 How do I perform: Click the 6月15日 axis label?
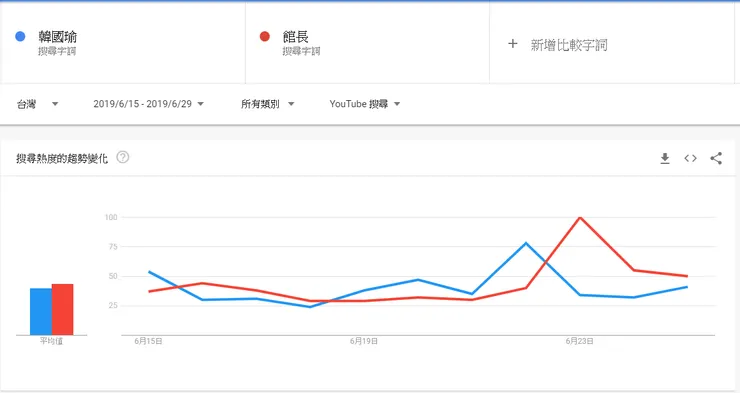click(x=149, y=341)
